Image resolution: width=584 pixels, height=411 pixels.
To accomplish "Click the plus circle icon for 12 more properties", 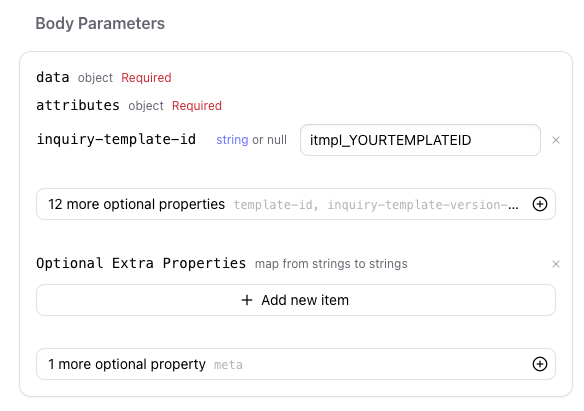I will click(540, 204).
